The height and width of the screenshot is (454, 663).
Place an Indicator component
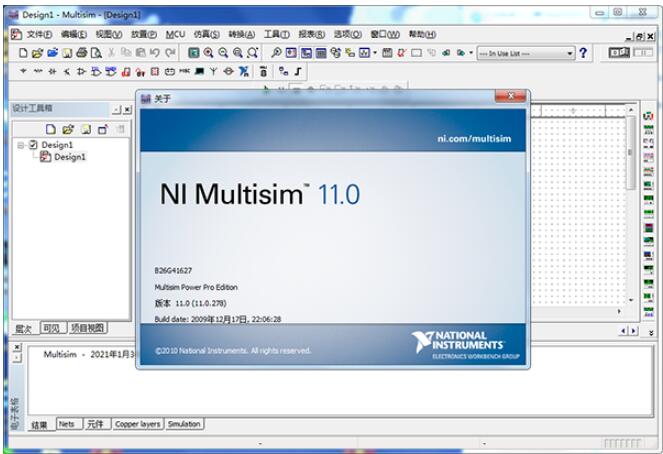coord(155,71)
